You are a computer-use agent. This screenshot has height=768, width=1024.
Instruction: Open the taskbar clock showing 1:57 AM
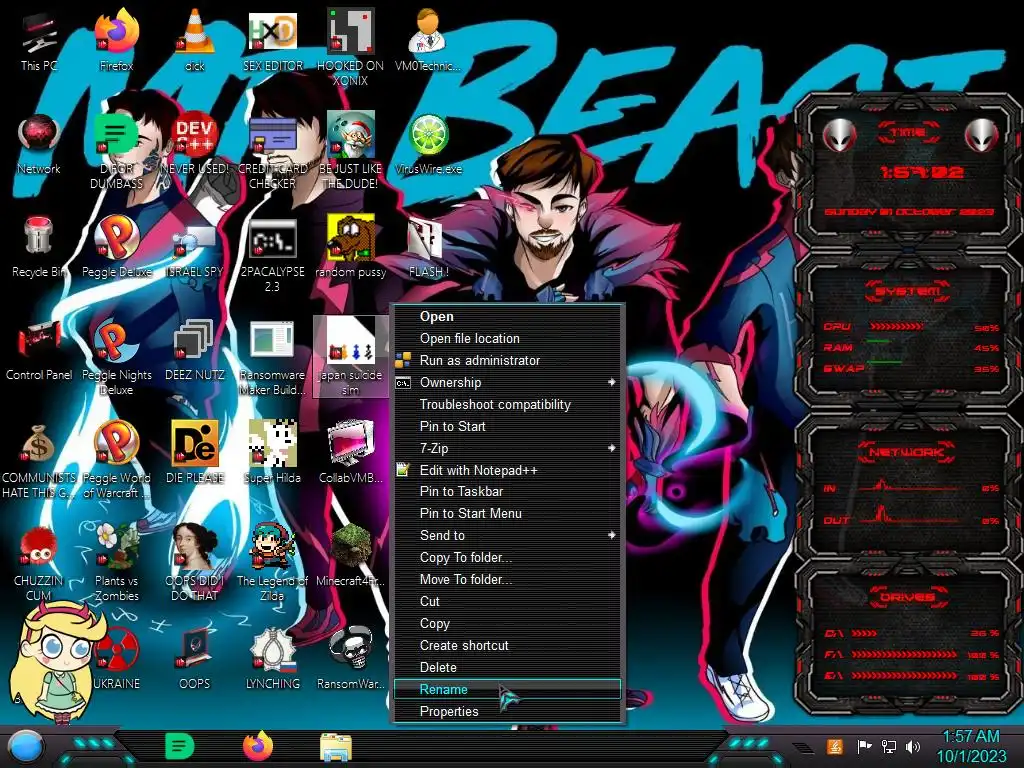point(971,746)
